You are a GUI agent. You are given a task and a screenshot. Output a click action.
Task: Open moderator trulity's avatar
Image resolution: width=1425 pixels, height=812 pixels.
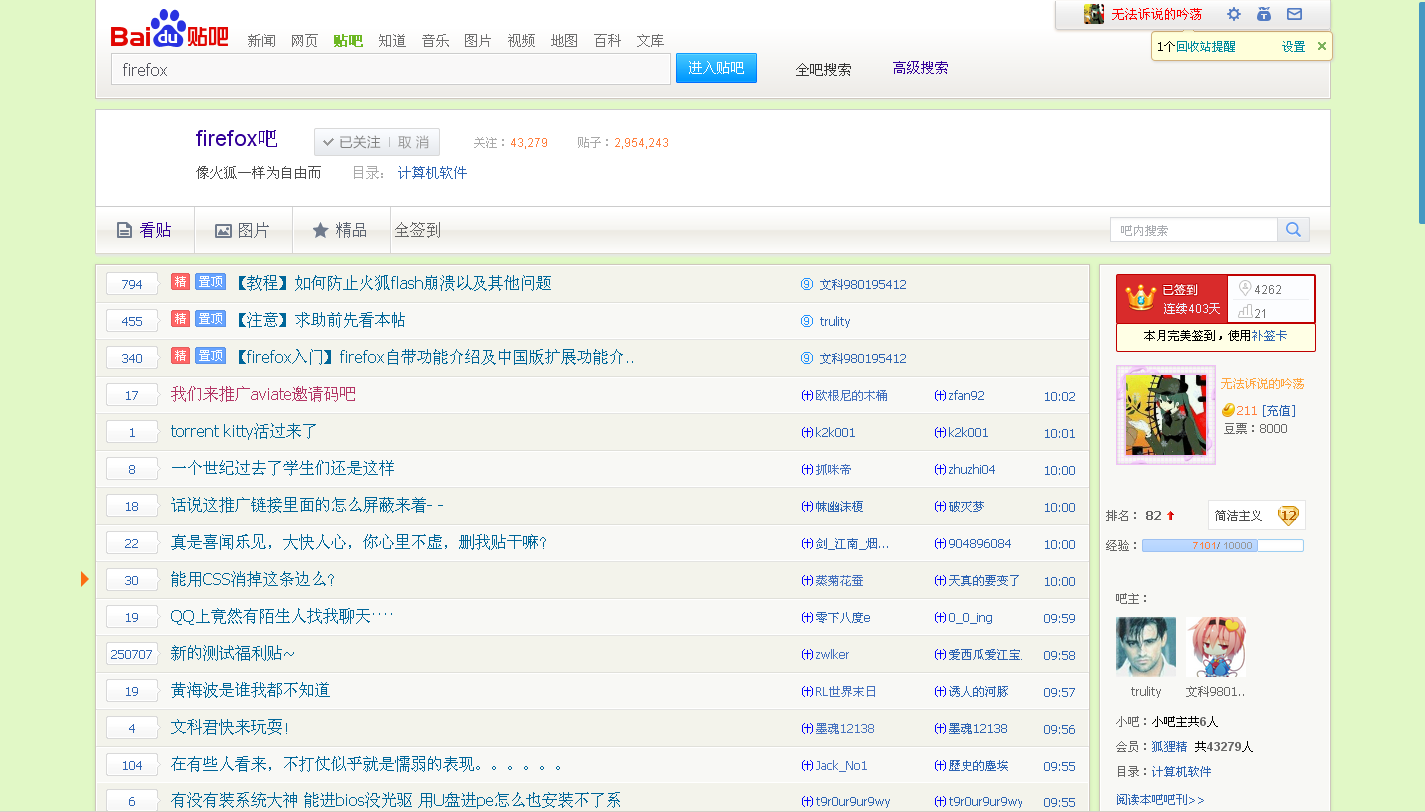tap(1146, 647)
